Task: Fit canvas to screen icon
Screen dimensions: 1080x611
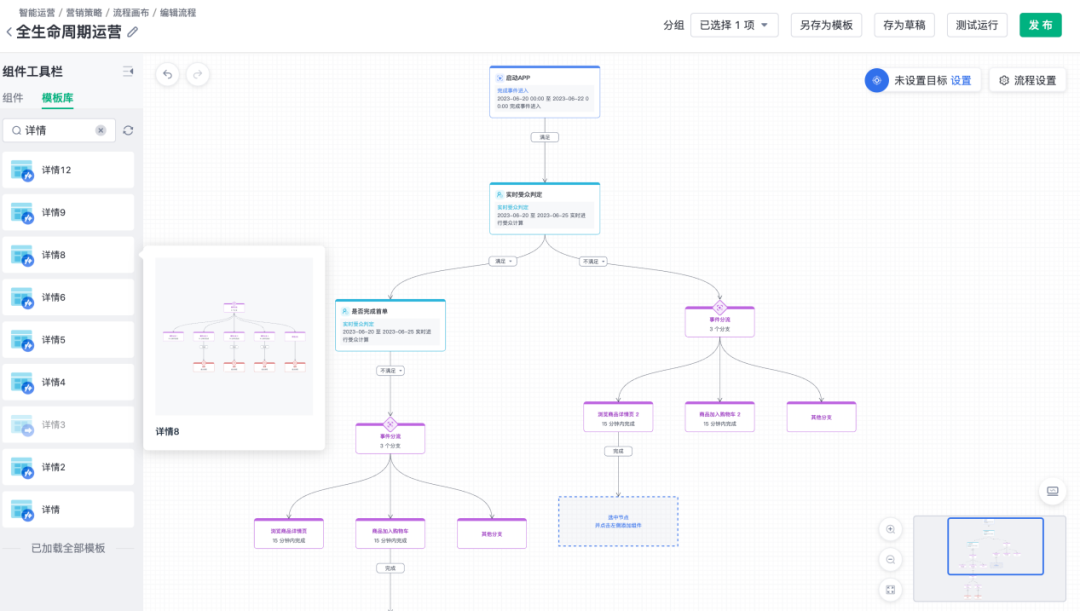Action: pyautogui.click(x=891, y=590)
